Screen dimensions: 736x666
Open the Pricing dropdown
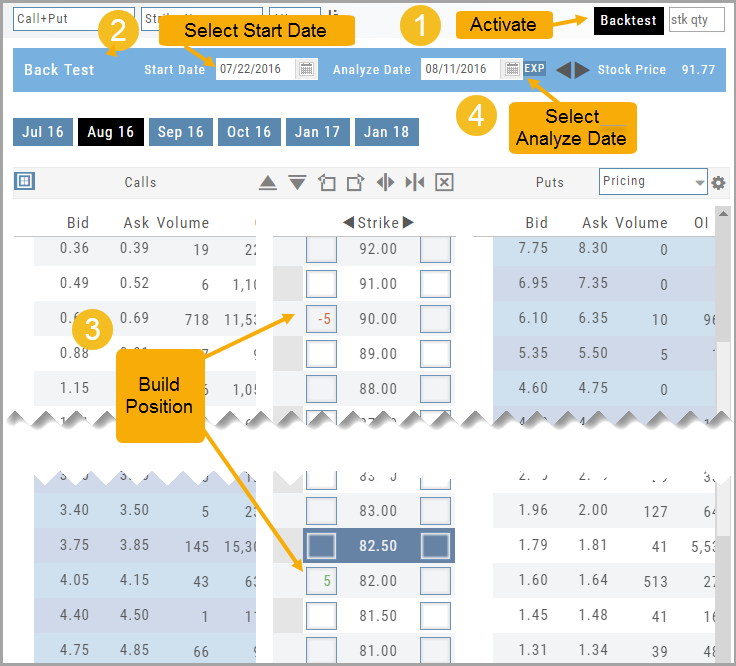tap(654, 181)
